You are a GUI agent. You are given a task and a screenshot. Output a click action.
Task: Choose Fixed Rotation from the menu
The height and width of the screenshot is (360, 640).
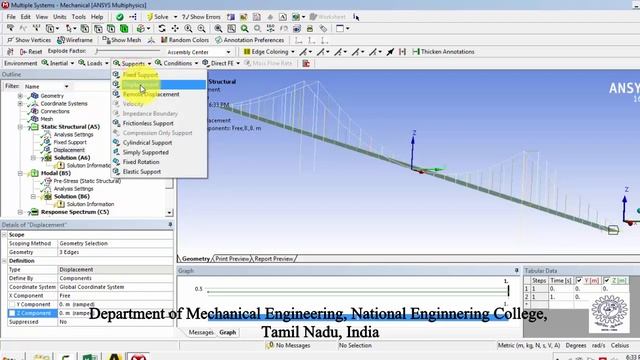click(x=141, y=162)
